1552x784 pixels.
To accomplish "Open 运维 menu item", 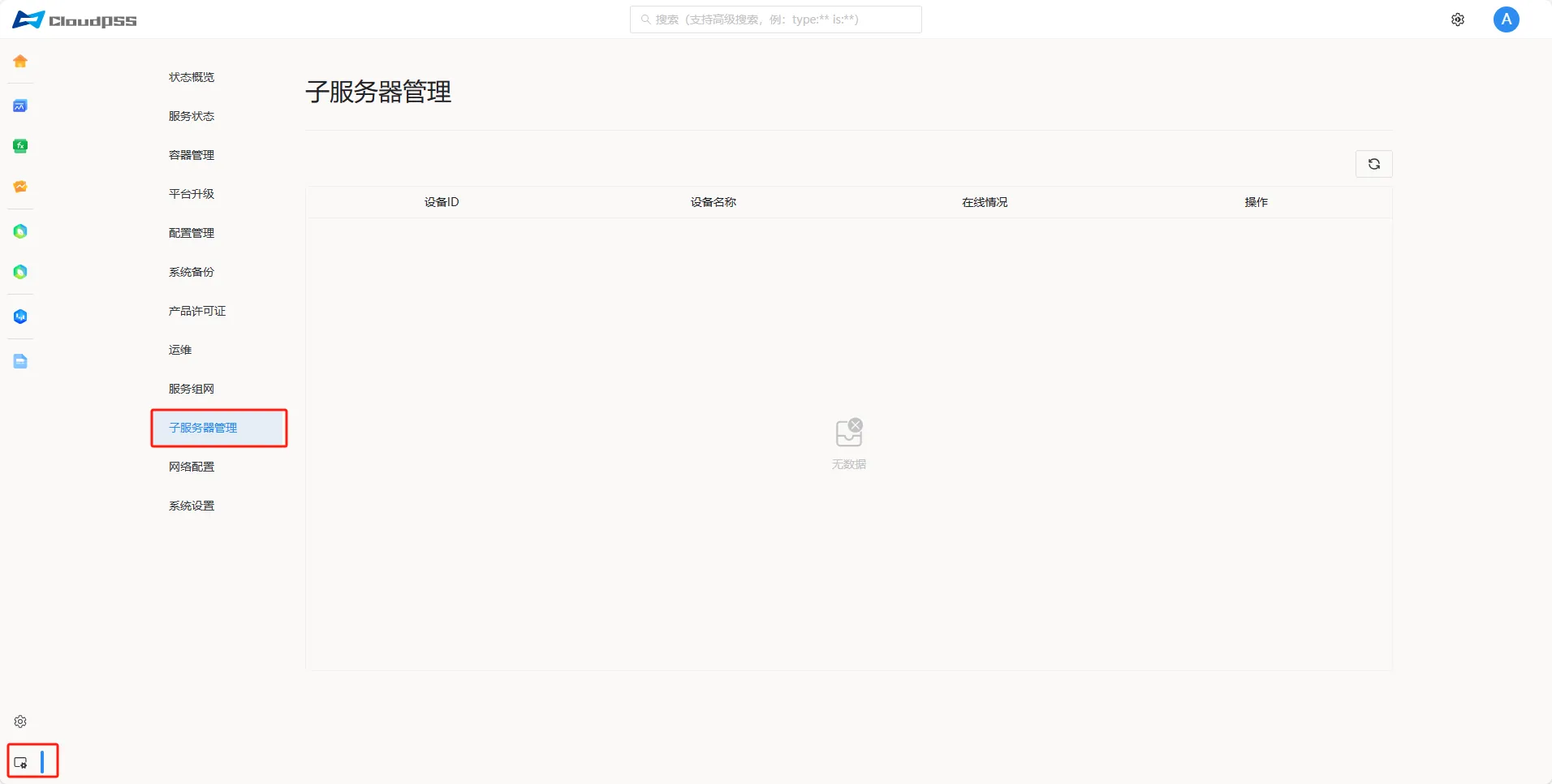I will pyautogui.click(x=180, y=350).
